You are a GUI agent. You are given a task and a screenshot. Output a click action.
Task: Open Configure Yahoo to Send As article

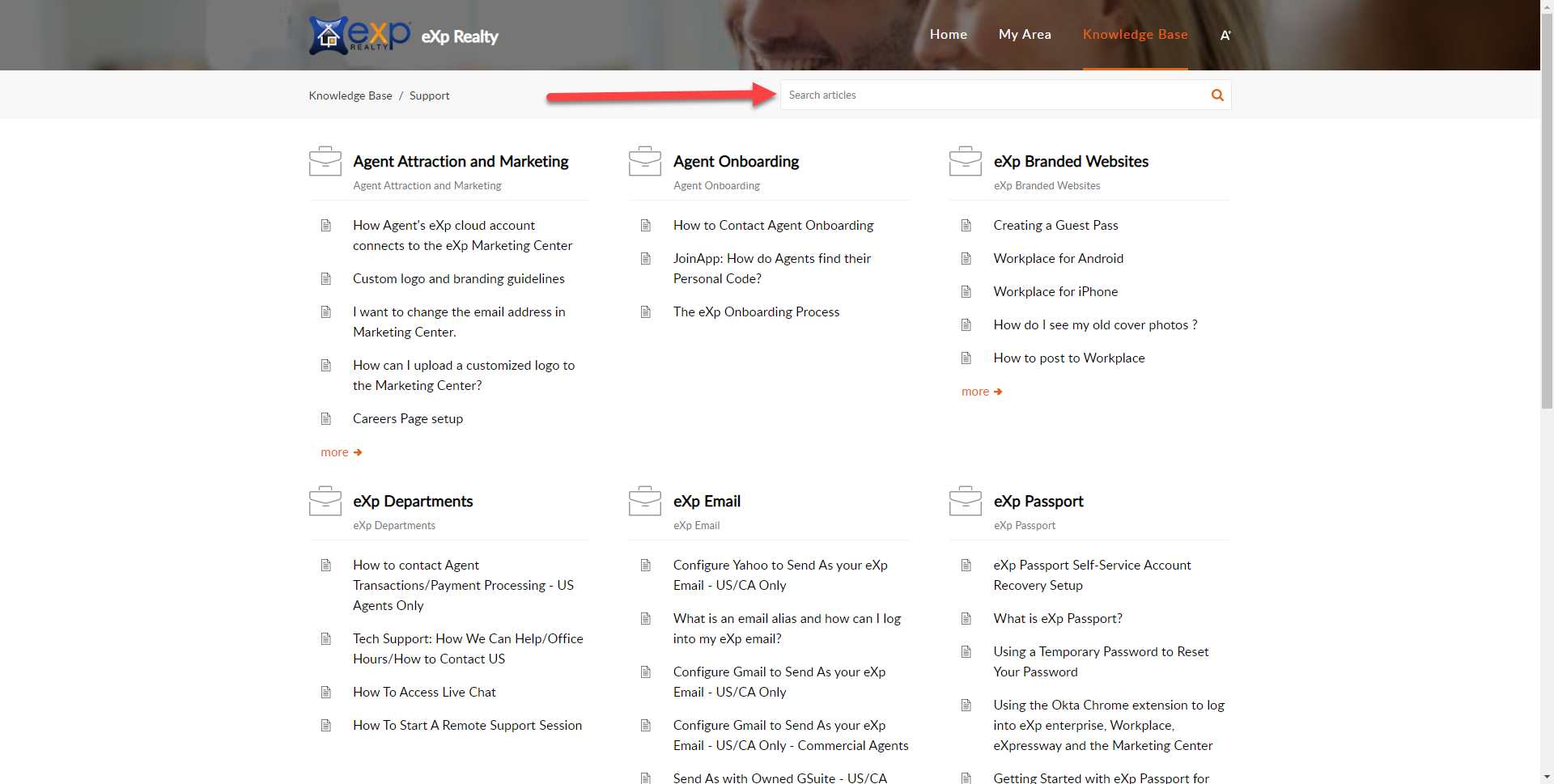point(780,575)
